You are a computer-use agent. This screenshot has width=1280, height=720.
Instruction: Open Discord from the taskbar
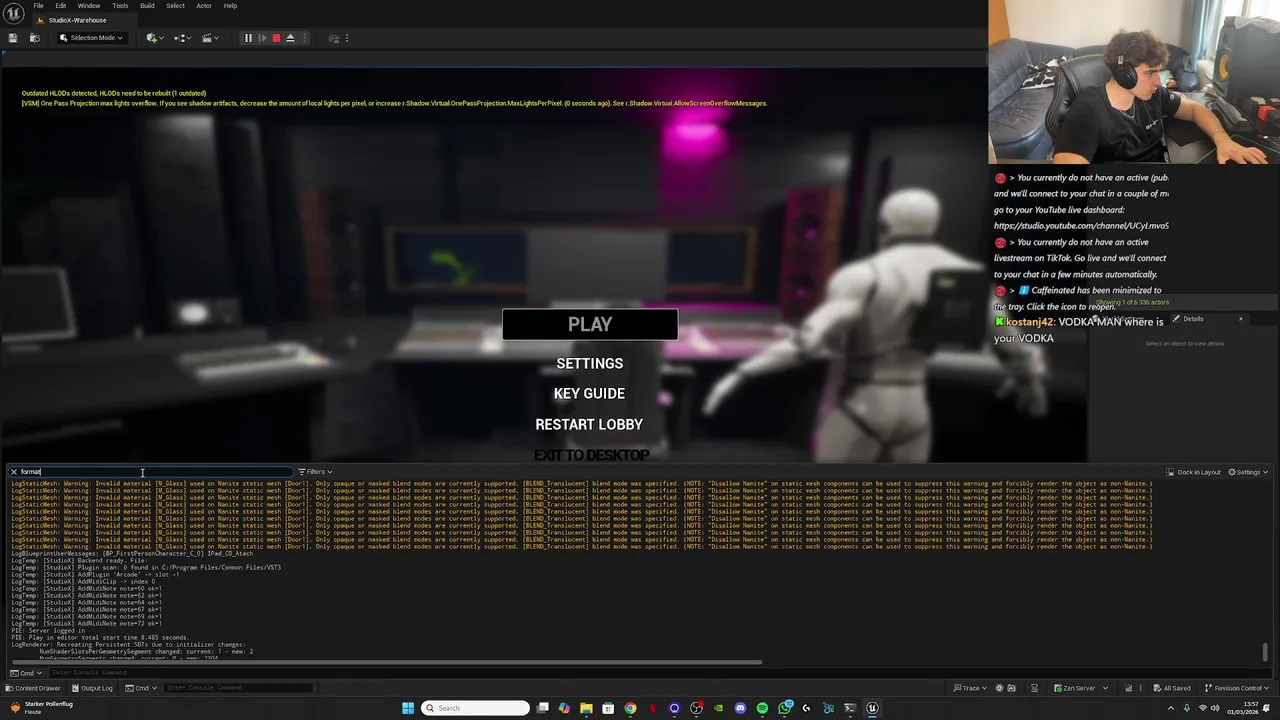click(740, 708)
